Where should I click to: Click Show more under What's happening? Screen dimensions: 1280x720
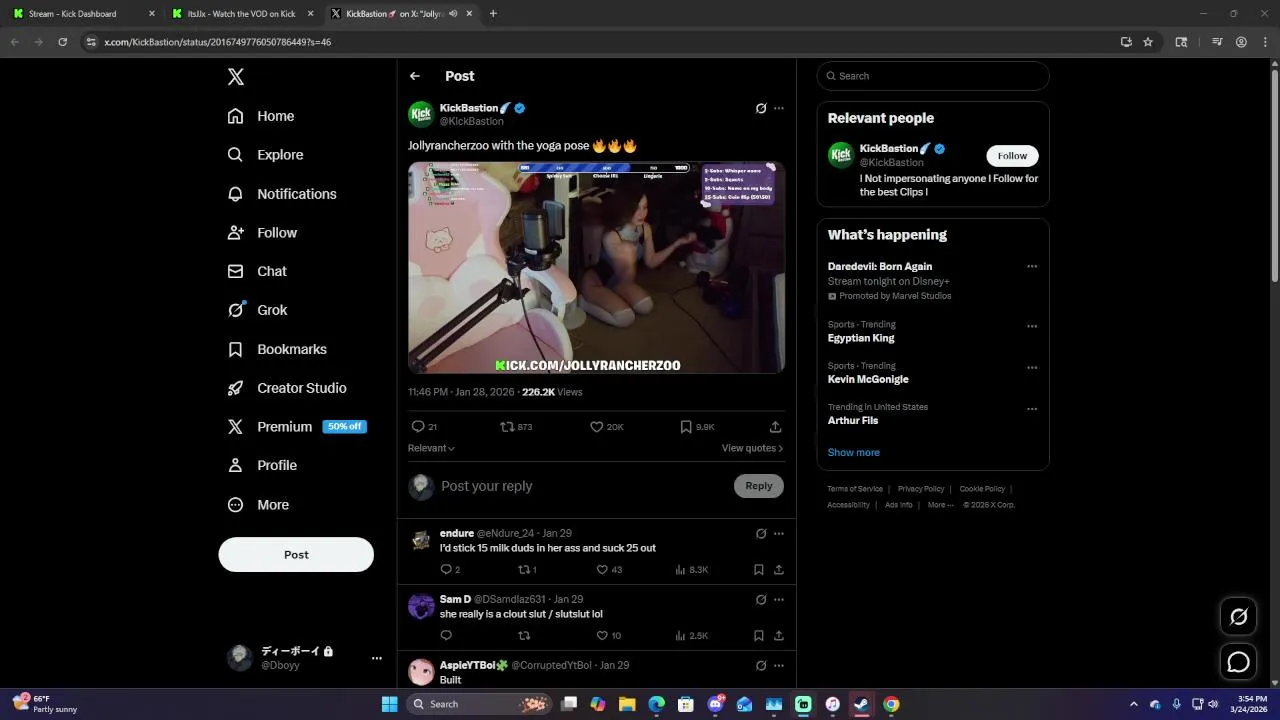tap(853, 453)
